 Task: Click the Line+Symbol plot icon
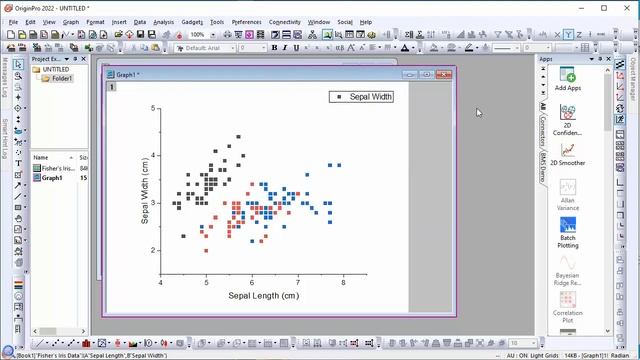71,343
